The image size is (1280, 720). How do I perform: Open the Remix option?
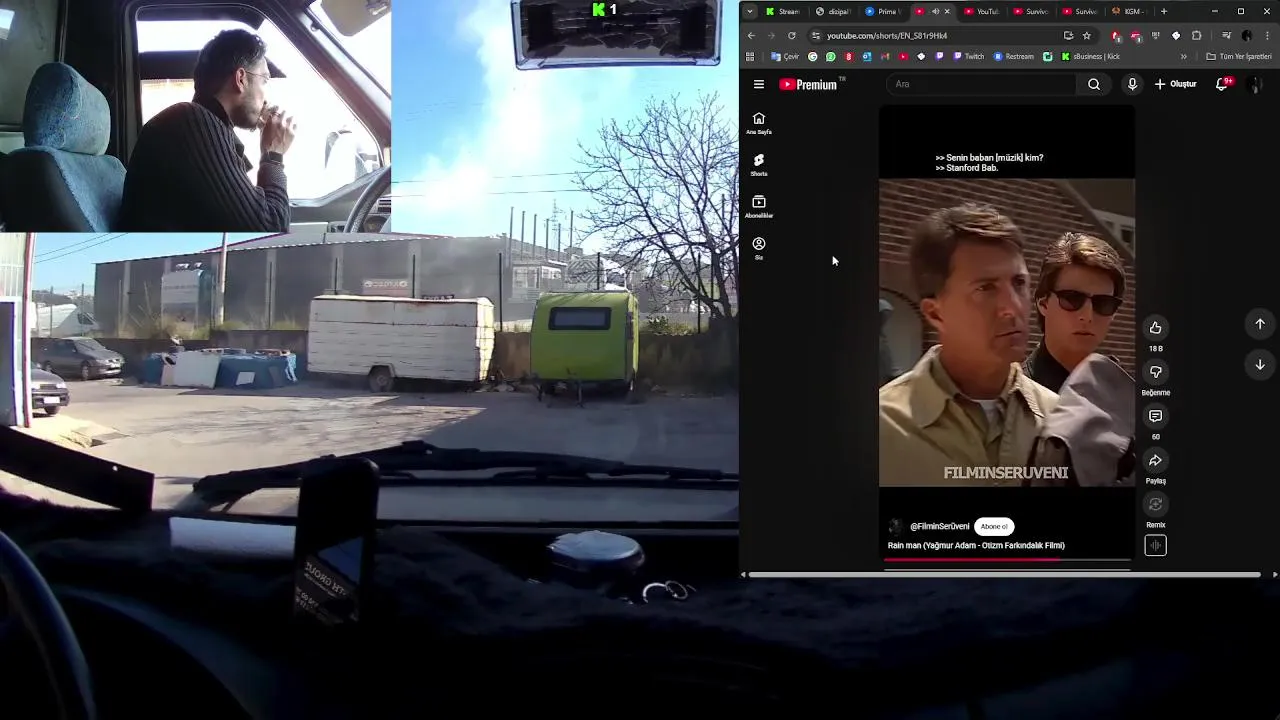tap(1155, 504)
